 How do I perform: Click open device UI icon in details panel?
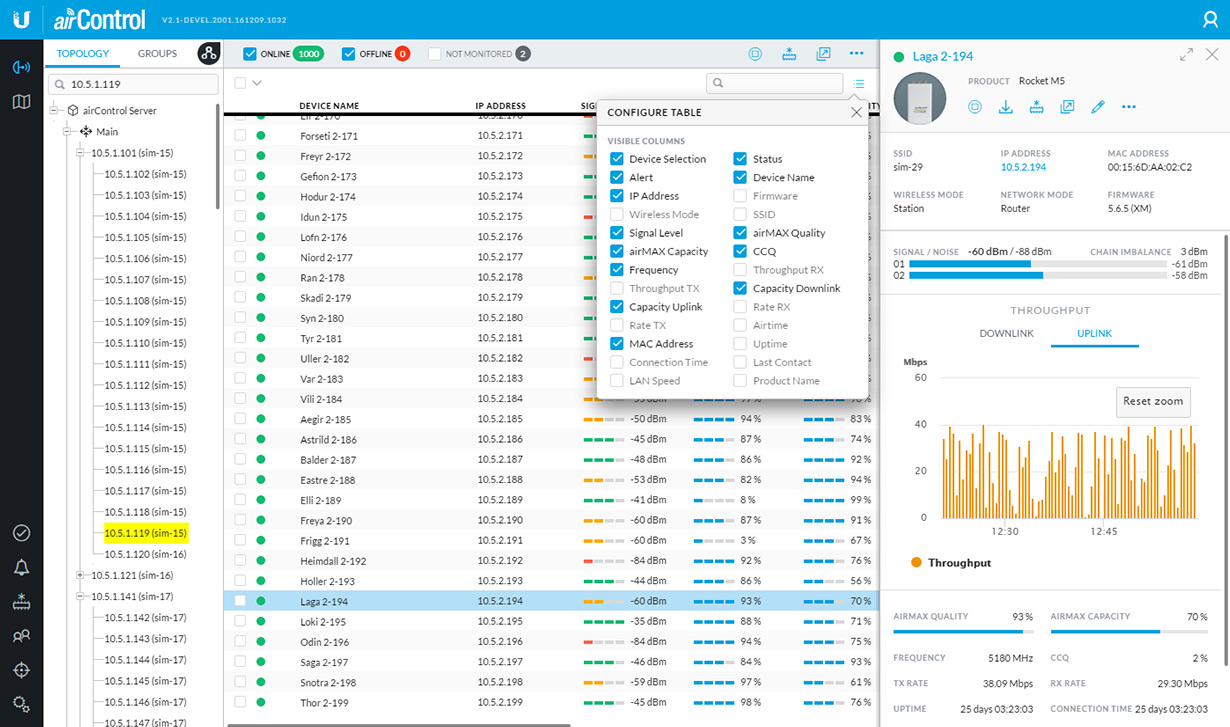[1068, 107]
